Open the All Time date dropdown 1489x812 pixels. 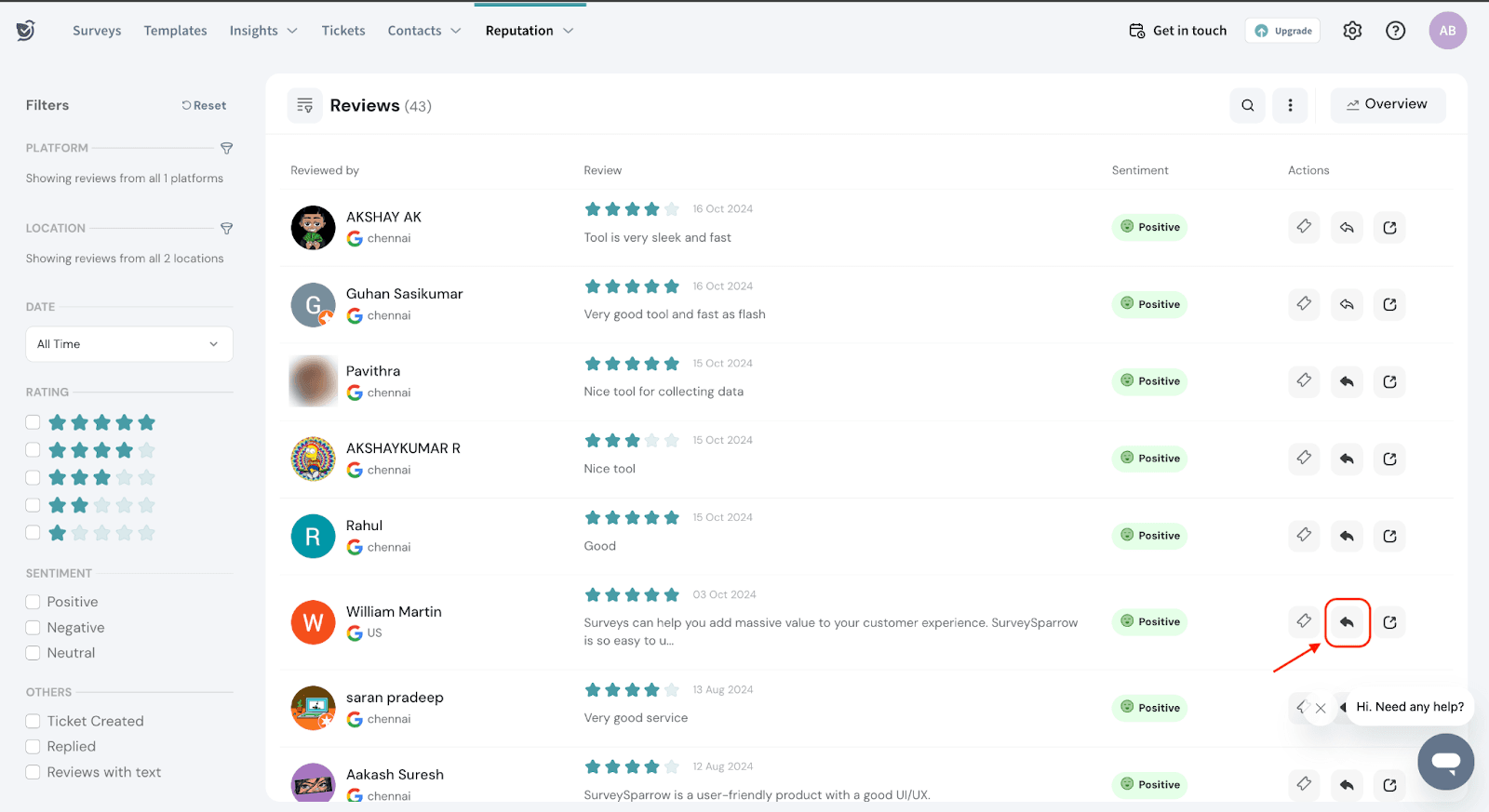(x=128, y=344)
